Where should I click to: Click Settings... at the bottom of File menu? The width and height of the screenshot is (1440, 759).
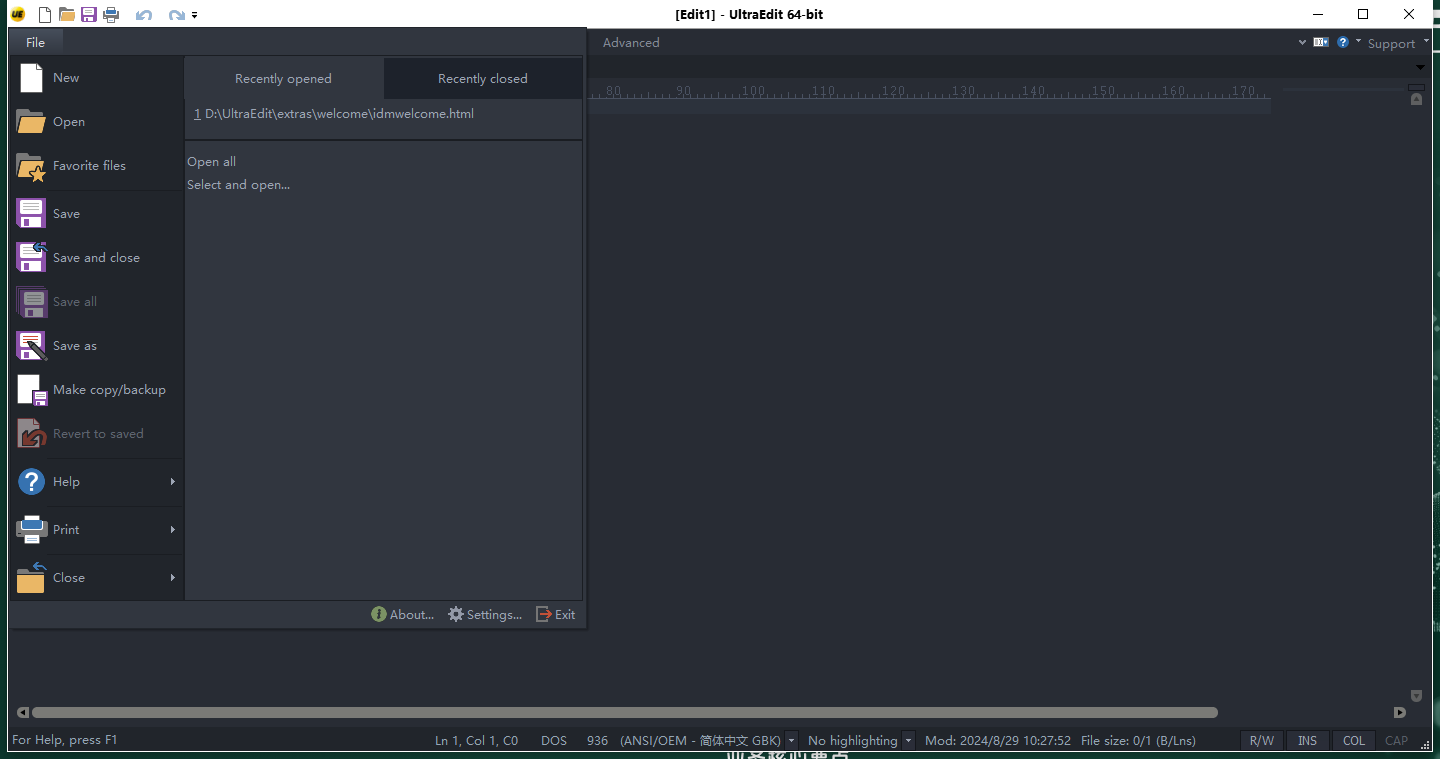tap(485, 614)
